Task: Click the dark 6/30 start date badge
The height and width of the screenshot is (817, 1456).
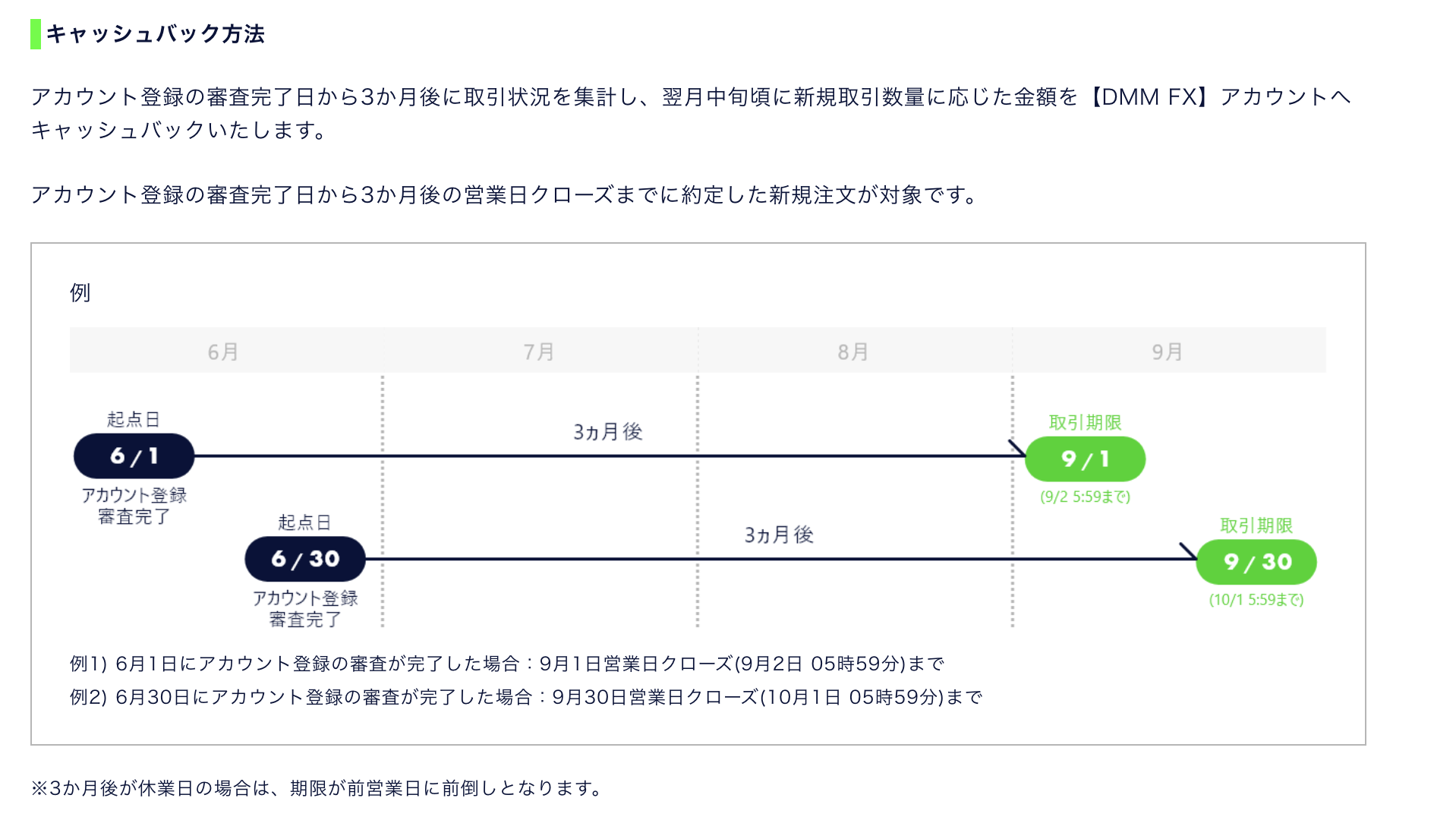Action: tap(305, 560)
